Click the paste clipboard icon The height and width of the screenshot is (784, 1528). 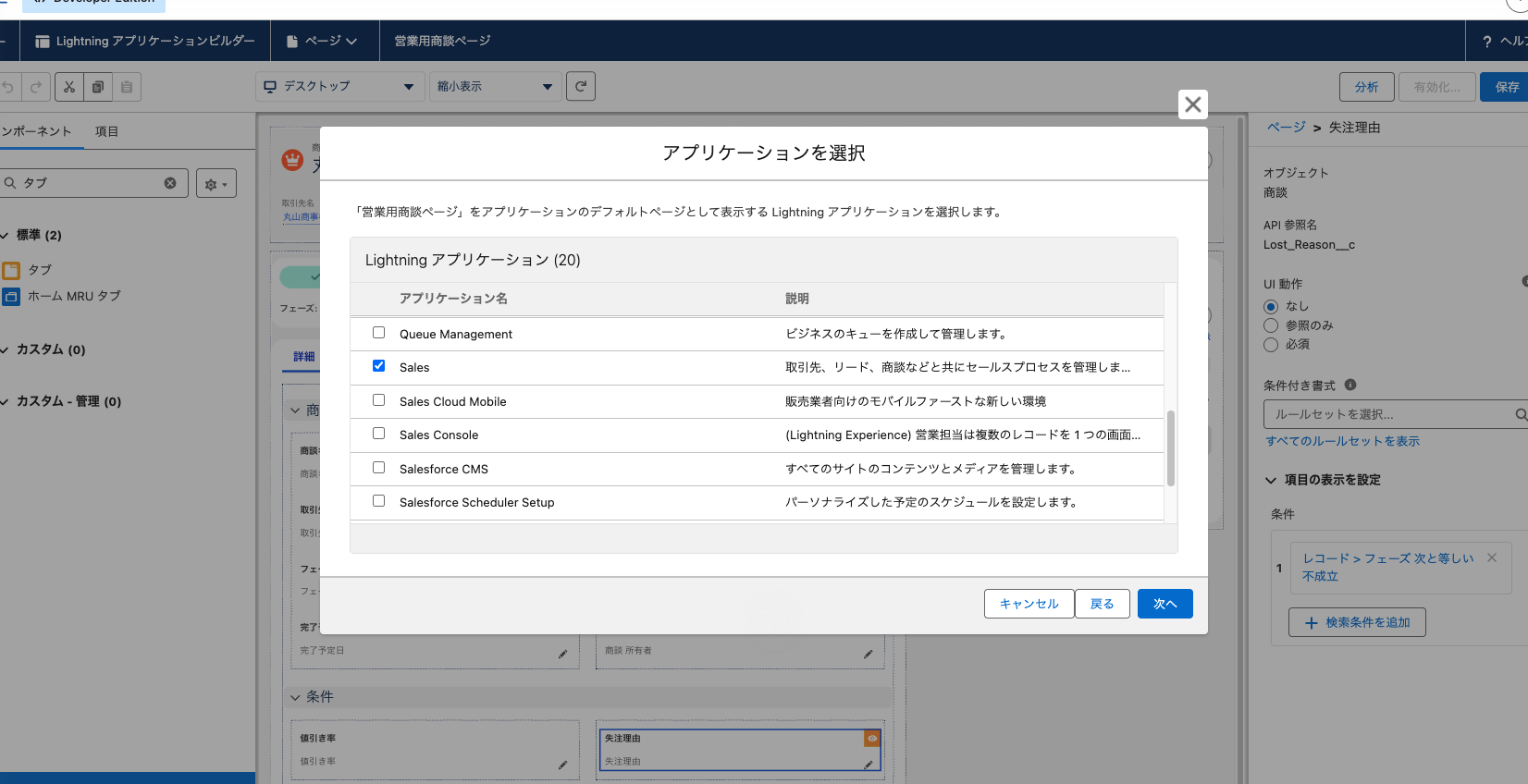(x=127, y=87)
